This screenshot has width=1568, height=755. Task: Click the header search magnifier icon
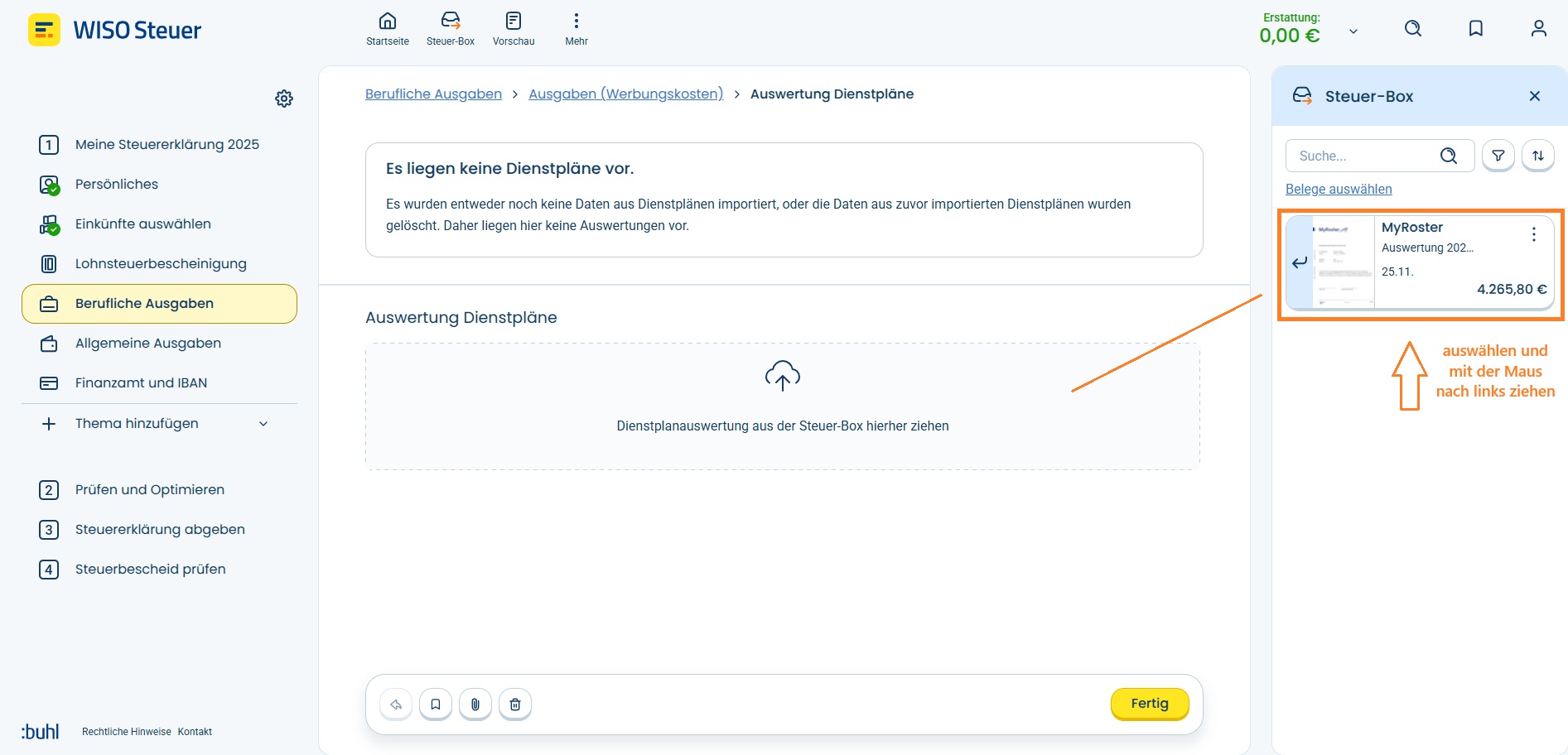[x=1413, y=29]
